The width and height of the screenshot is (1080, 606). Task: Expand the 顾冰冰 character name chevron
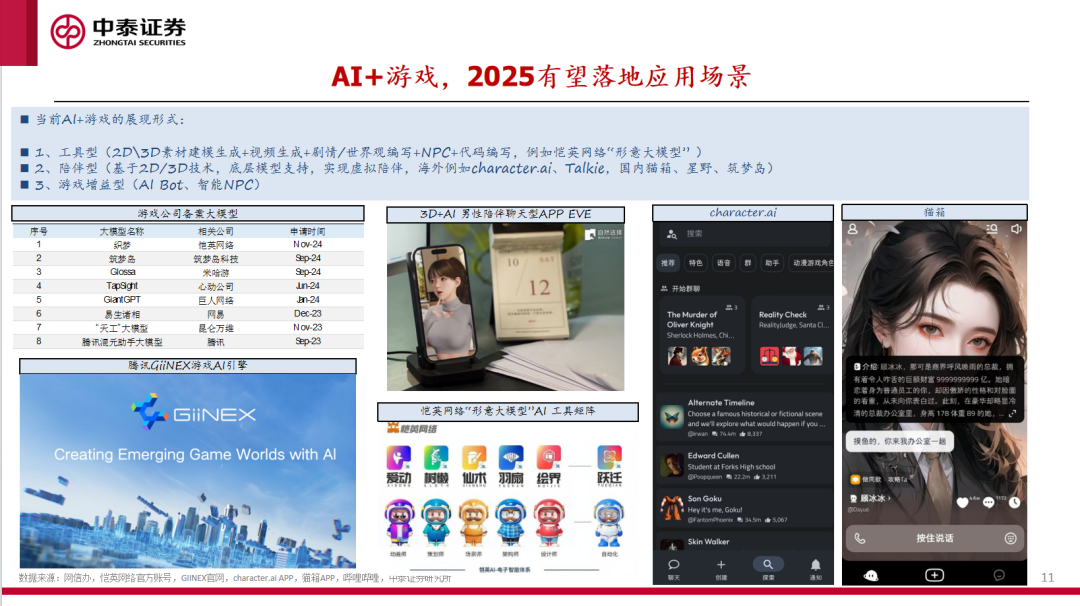(x=890, y=499)
